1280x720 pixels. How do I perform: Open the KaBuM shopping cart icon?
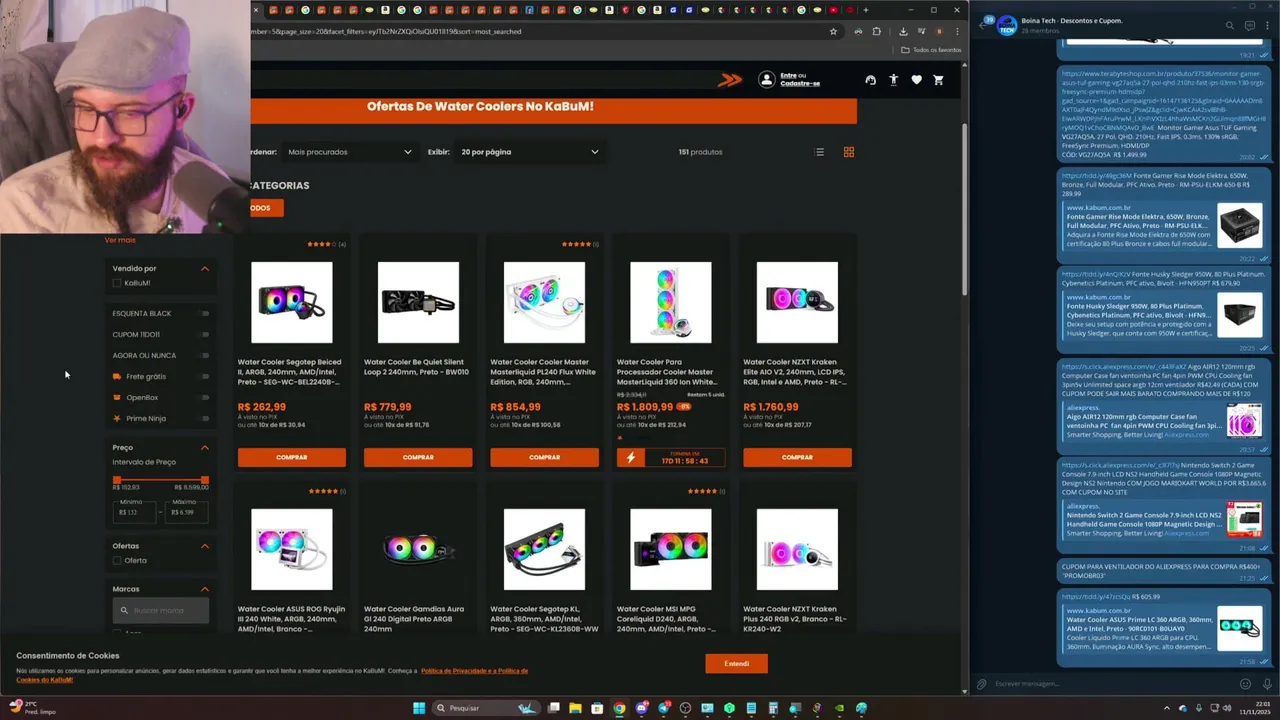click(x=938, y=80)
